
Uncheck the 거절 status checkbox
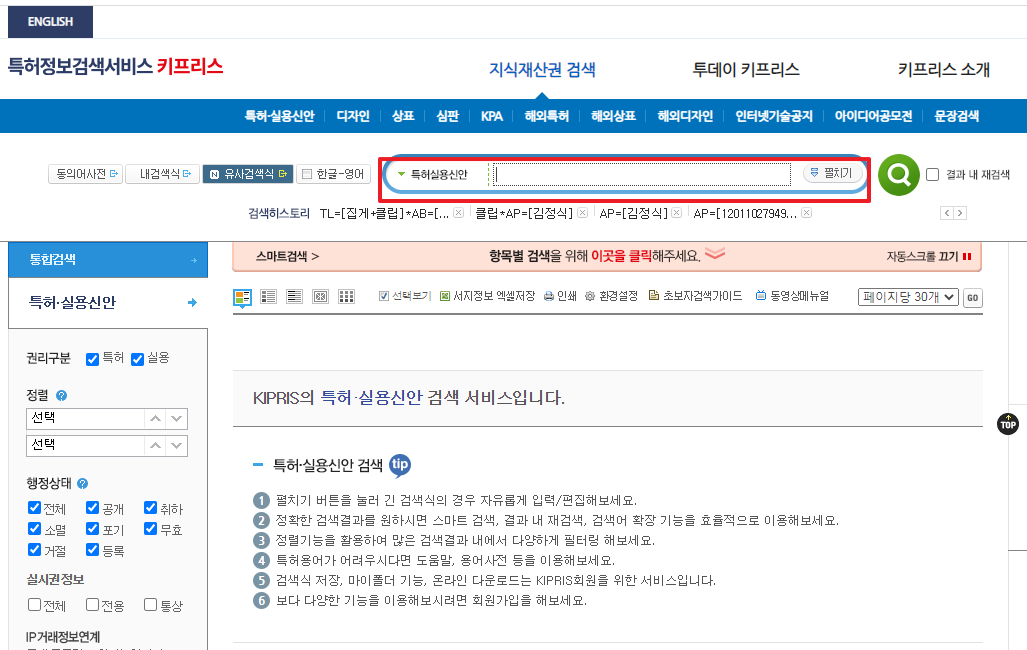(x=35, y=550)
